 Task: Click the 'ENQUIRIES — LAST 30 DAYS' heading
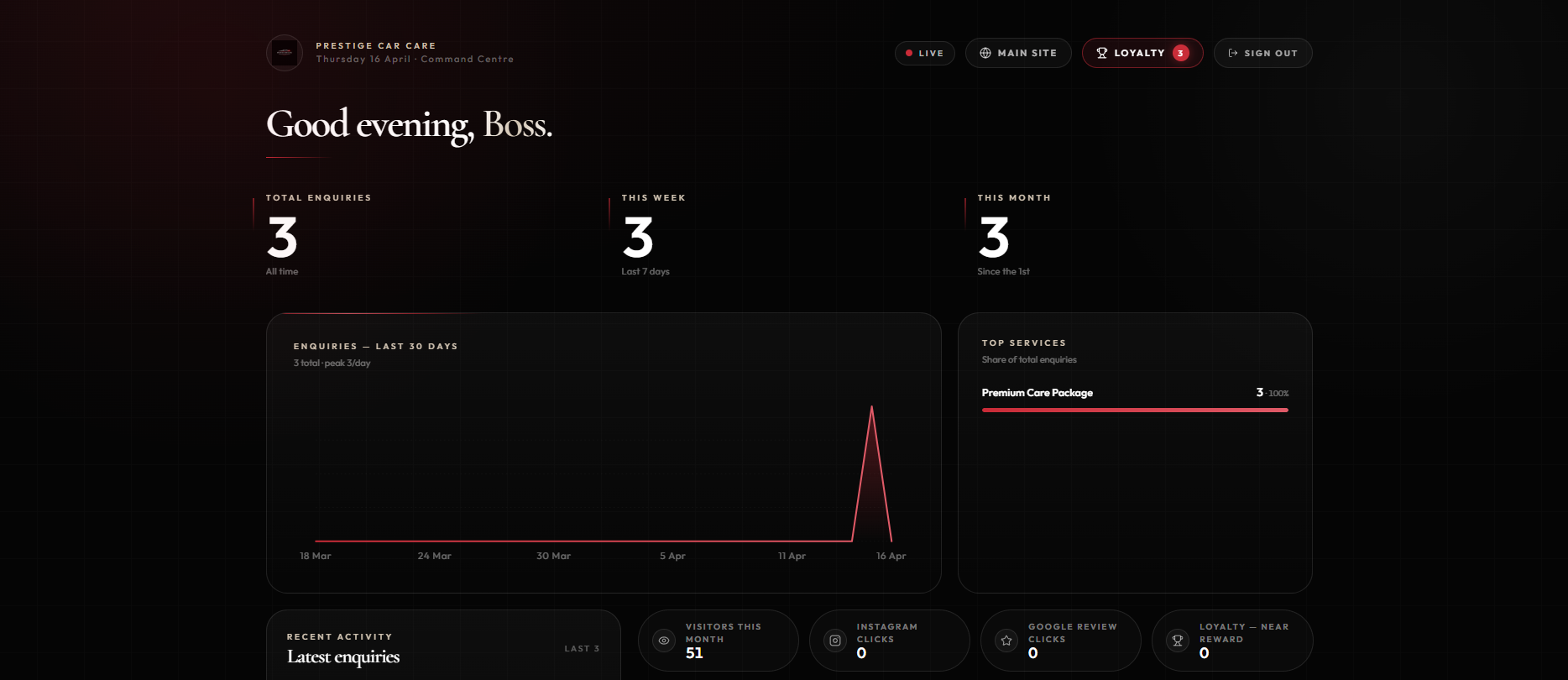[375, 346]
